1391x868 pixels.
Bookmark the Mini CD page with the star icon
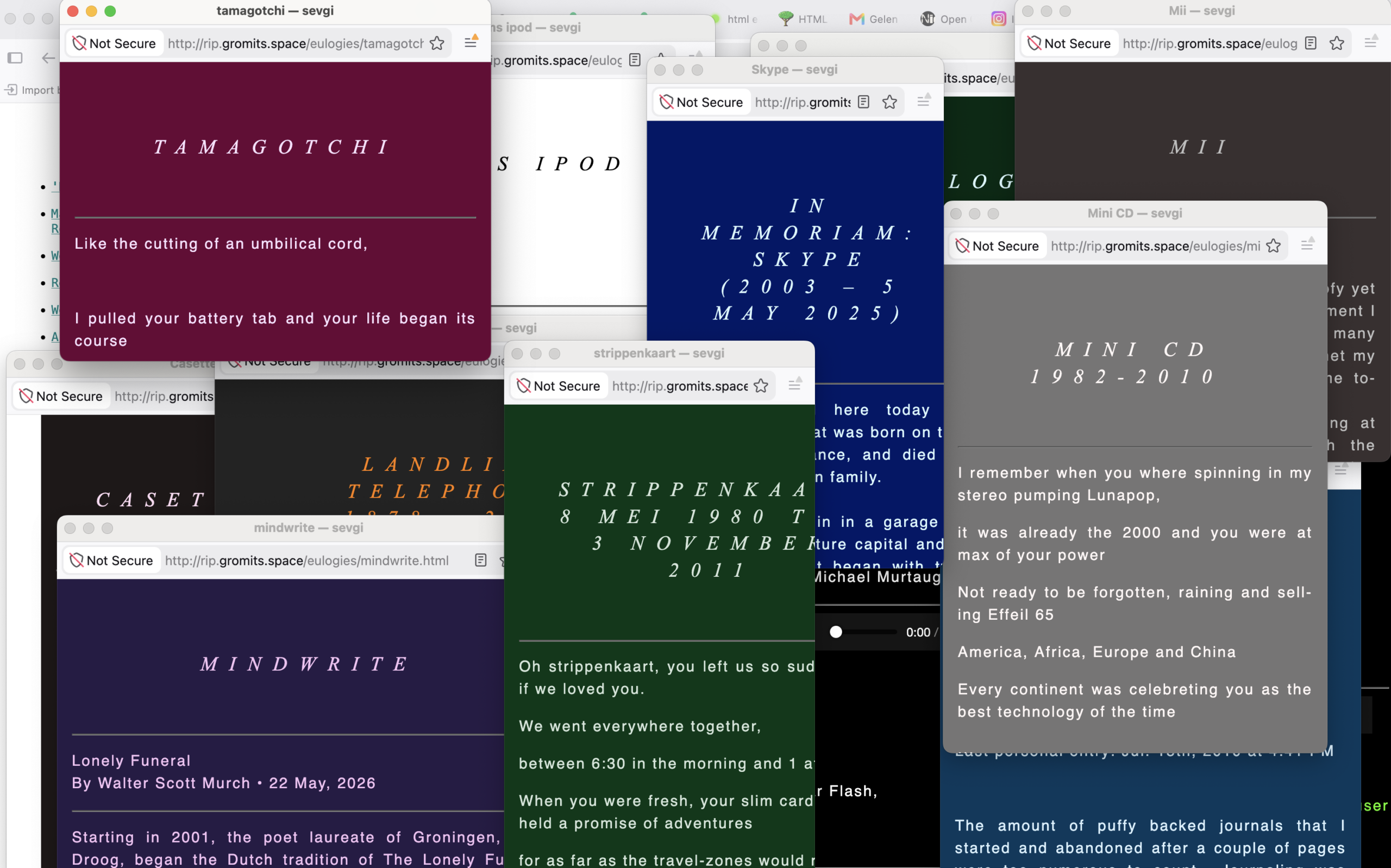tap(1273, 246)
